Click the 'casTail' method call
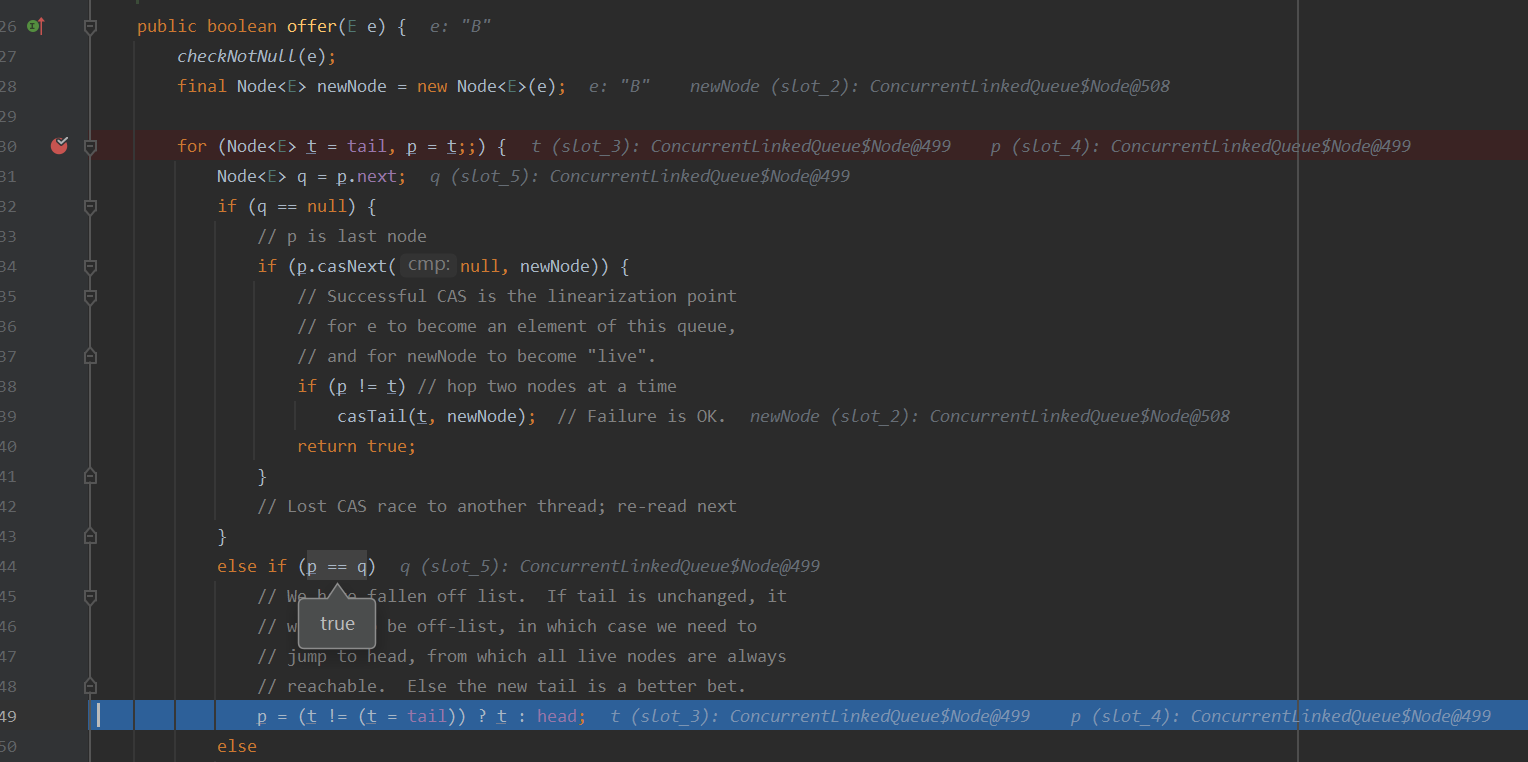Image resolution: width=1528 pixels, height=762 pixels. (x=371, y=416)
